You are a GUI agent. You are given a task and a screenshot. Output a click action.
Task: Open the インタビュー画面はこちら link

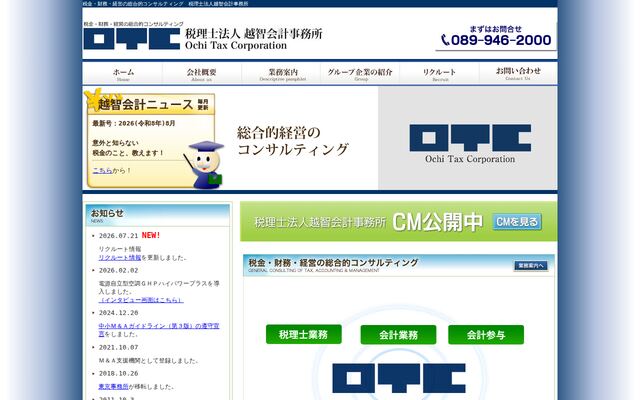141,300
